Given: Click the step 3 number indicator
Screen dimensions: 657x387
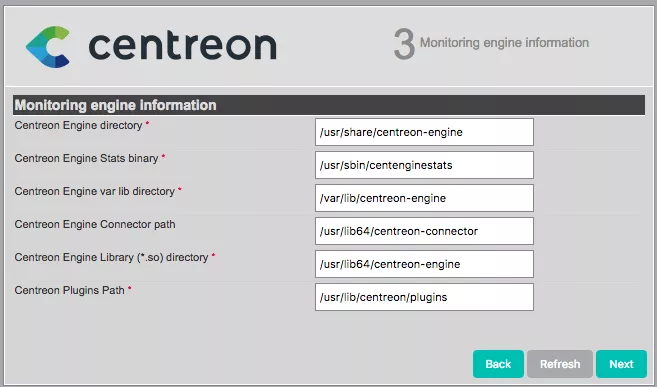Looking at the screenshot, I should (404, 44).
